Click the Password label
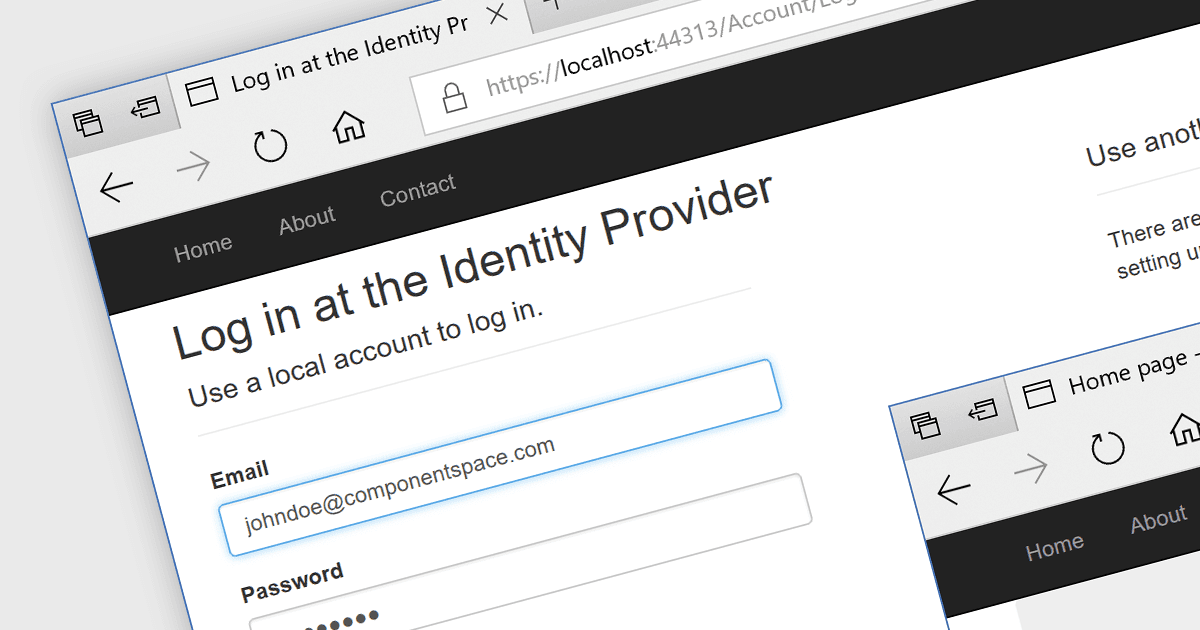 pyautogui.click(x=292, y=581)
